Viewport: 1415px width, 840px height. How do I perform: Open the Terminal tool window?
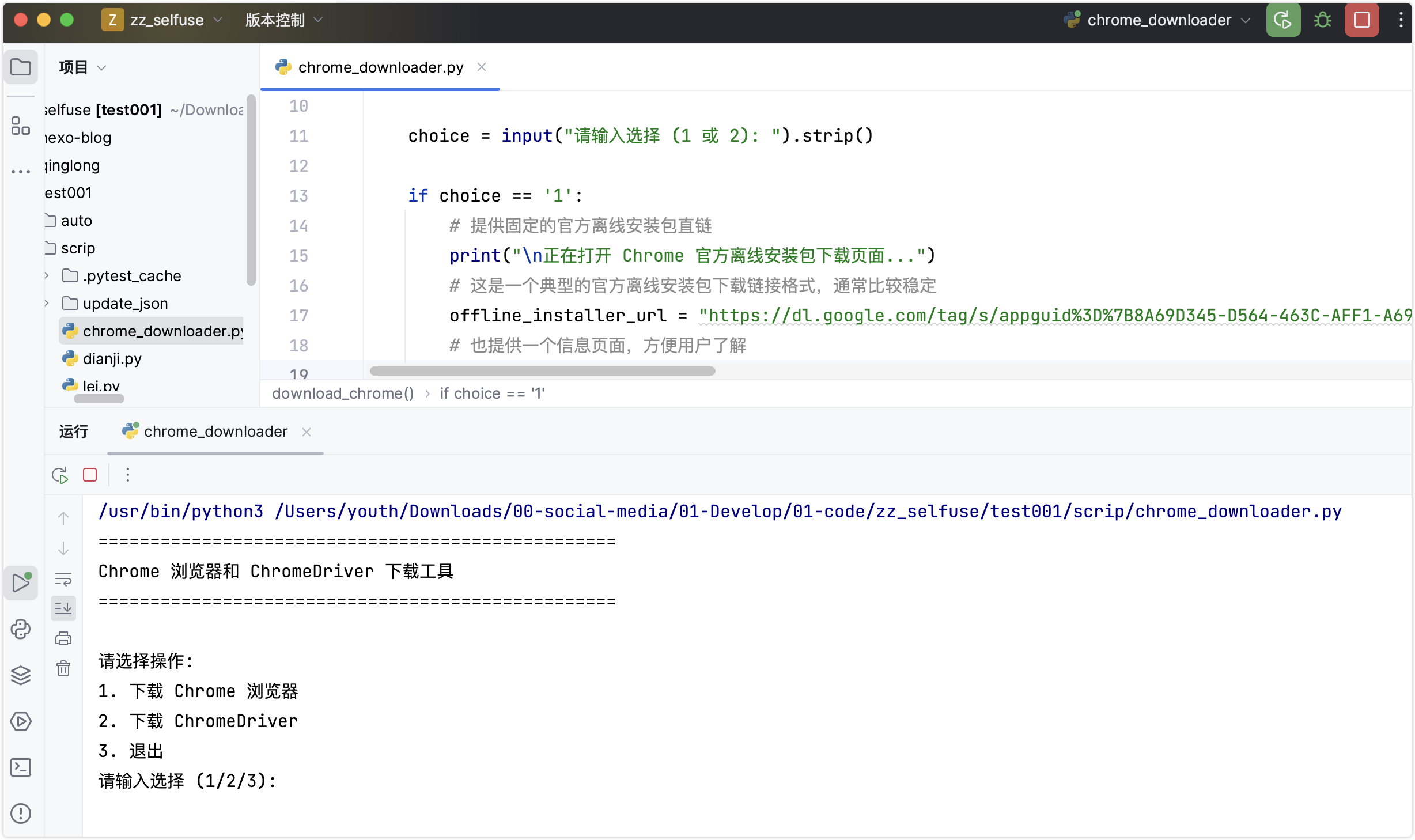coord(21,767)
